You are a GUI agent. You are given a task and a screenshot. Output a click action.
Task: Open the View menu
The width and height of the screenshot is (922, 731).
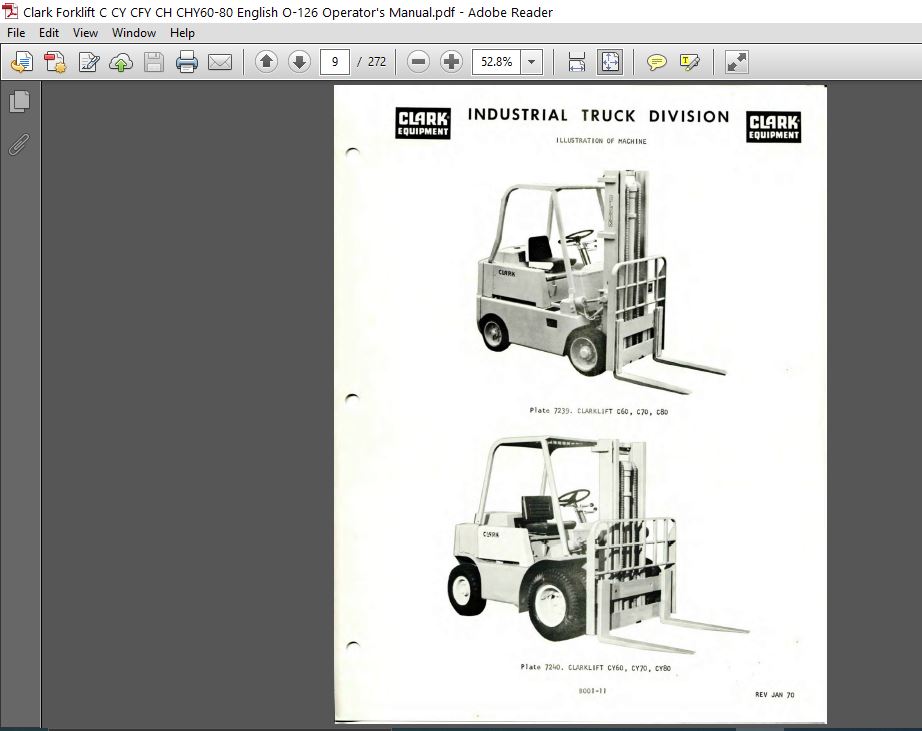(85, 33)
